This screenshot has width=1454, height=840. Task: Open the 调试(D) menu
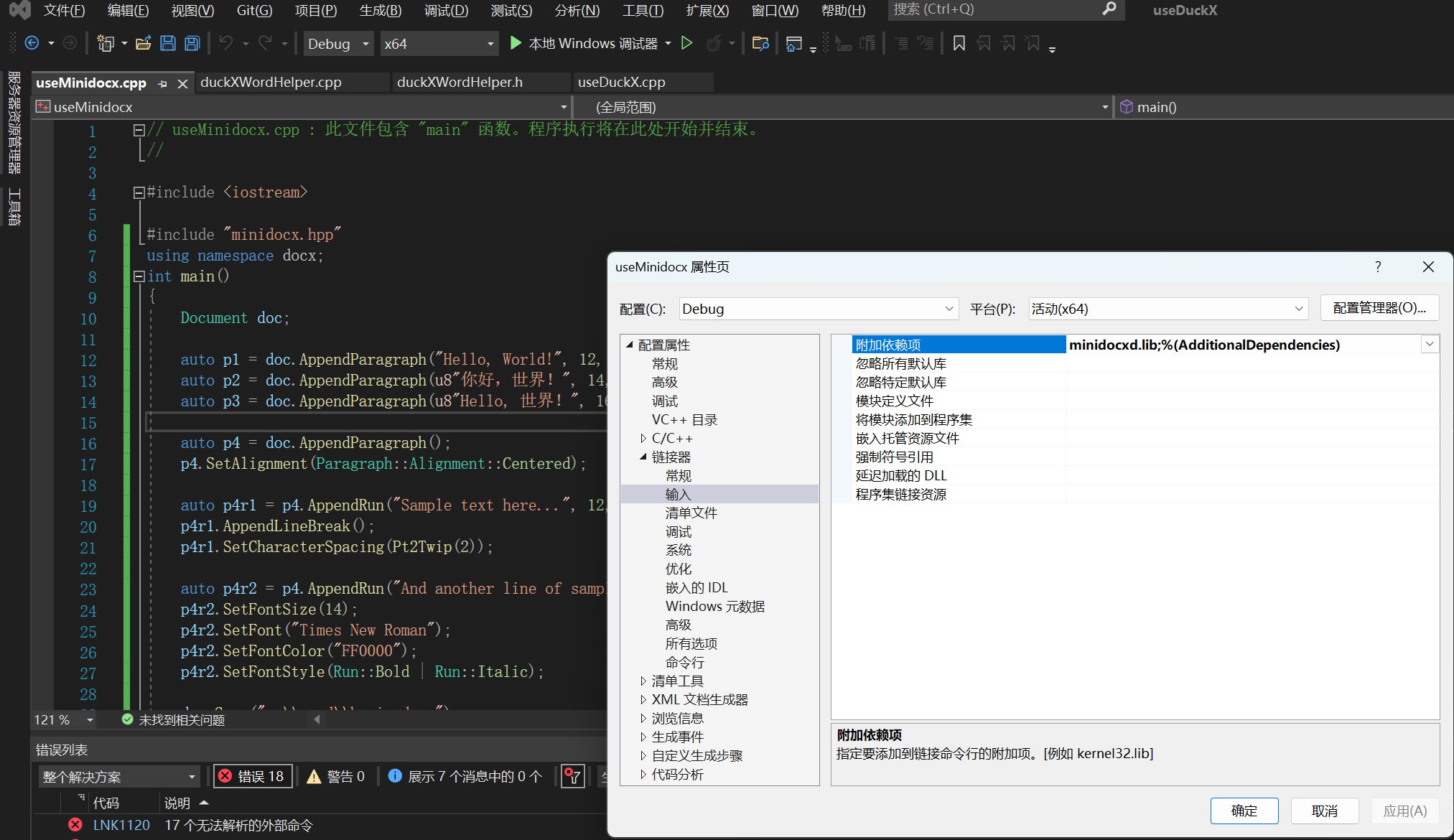[446, 10]
